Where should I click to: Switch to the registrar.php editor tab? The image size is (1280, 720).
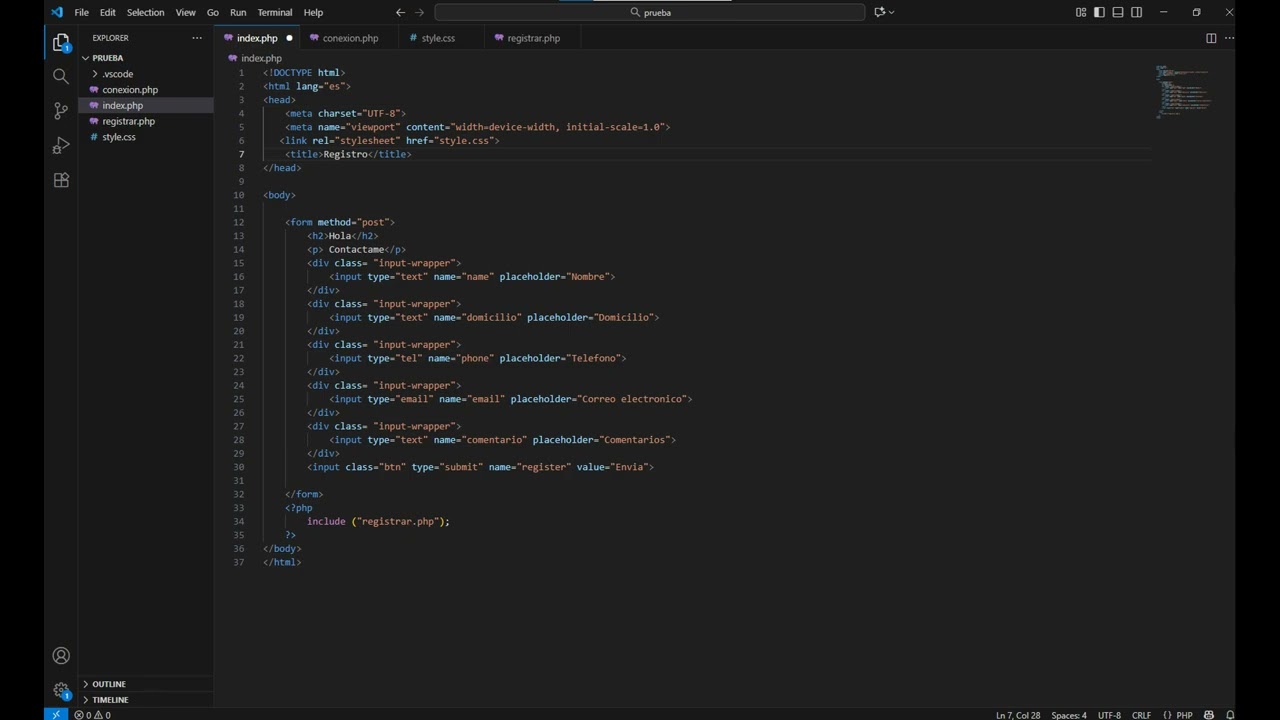coord(533,38)
